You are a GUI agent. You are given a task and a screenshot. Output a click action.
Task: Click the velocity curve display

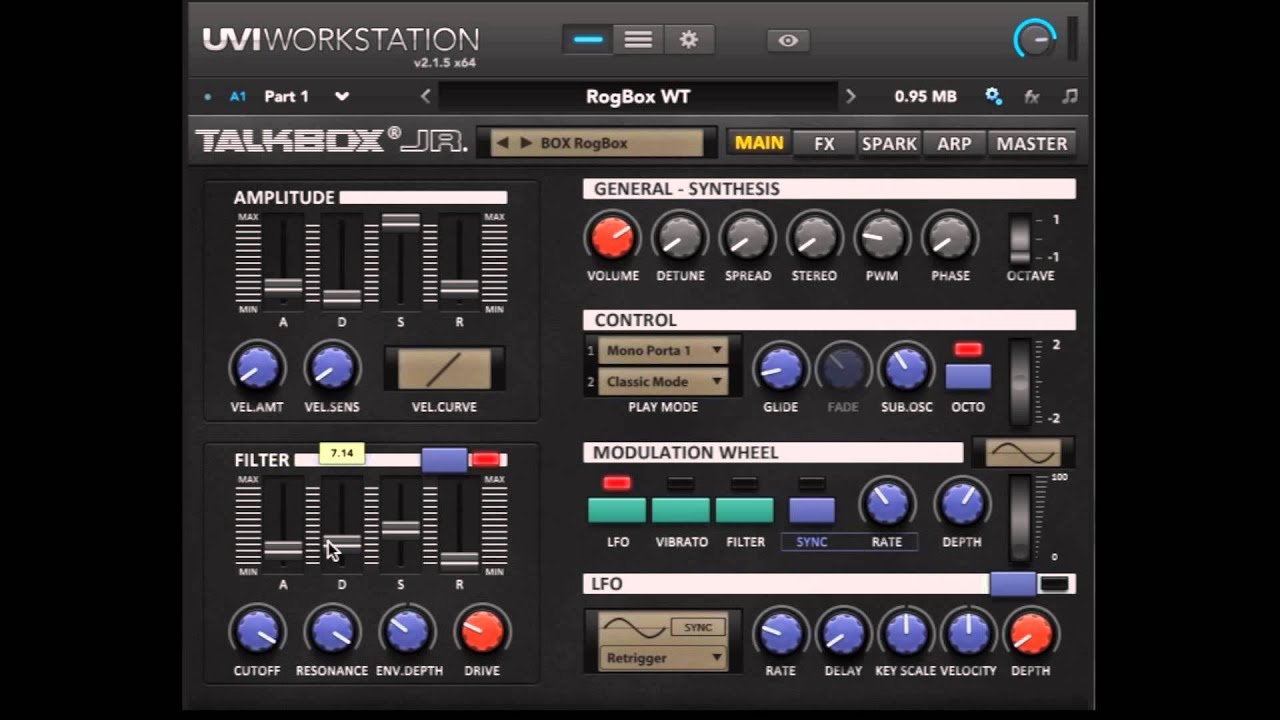tap(444, 369)
